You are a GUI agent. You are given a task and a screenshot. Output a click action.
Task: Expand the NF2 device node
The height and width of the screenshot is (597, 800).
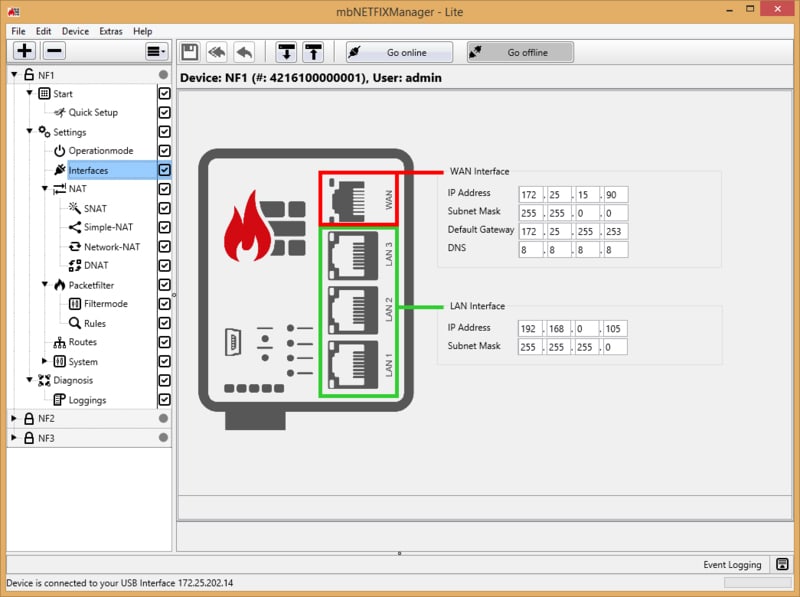pos(14,419)
